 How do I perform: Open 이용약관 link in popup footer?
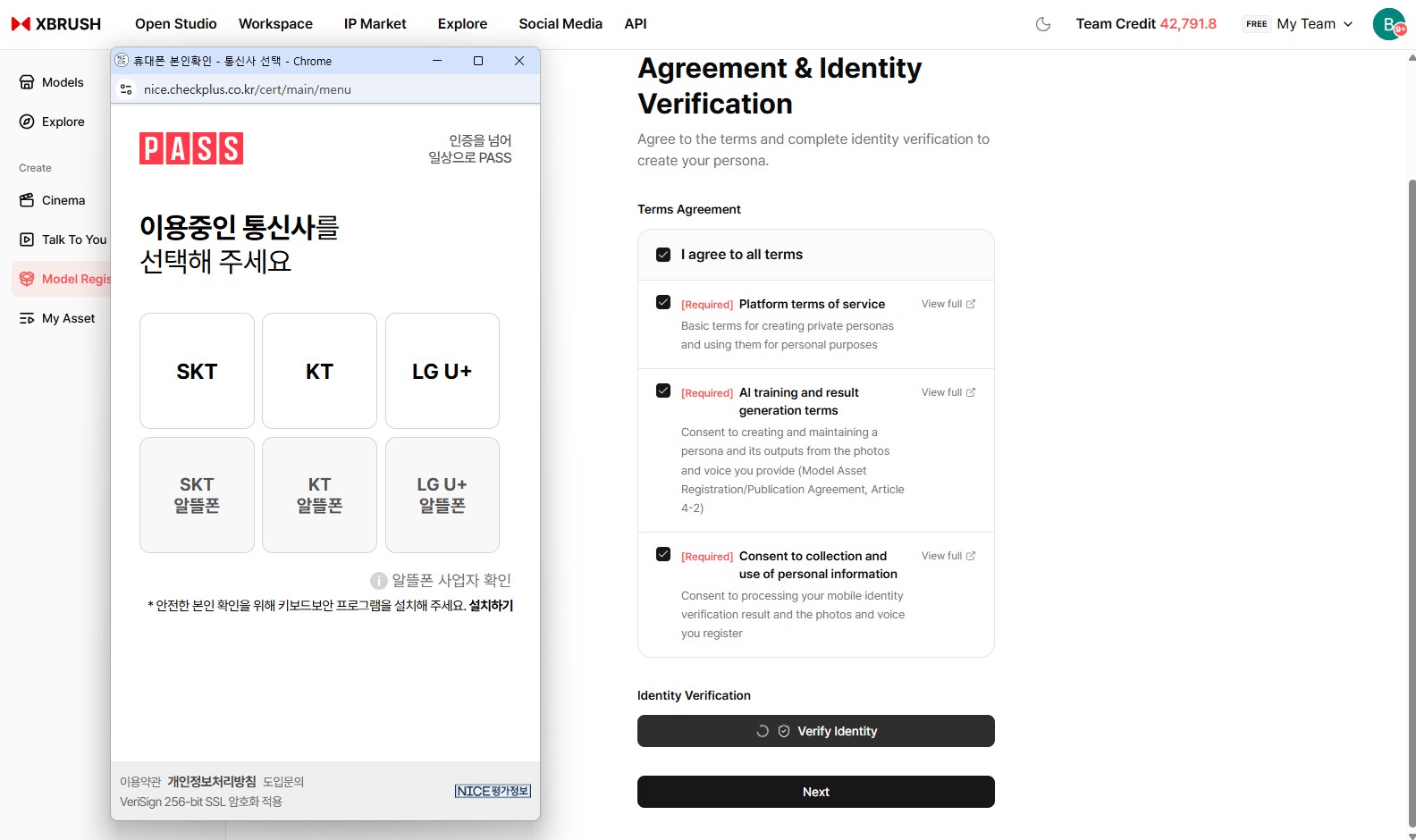140,782
